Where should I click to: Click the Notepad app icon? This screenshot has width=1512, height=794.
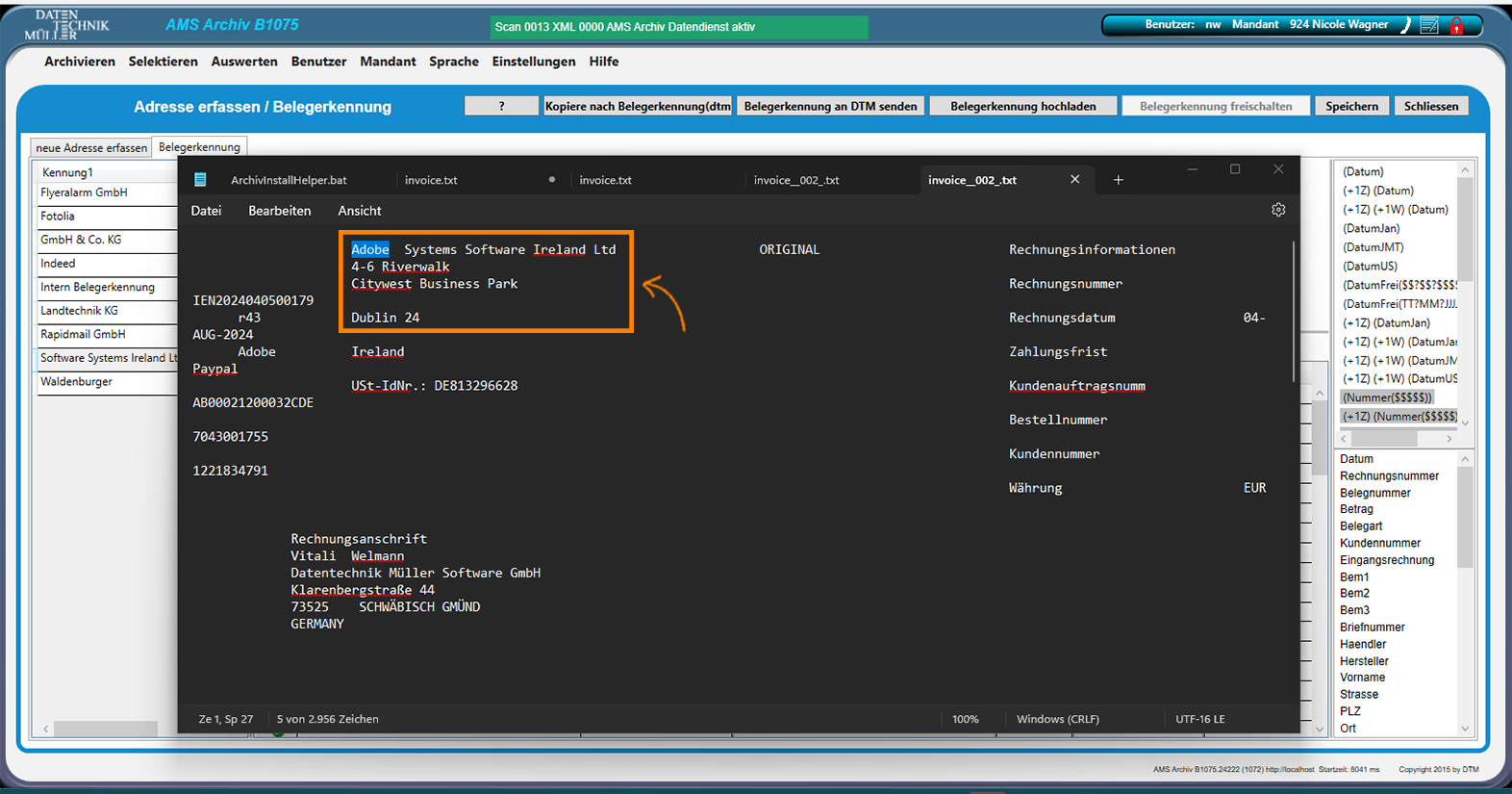pos(200,180)
